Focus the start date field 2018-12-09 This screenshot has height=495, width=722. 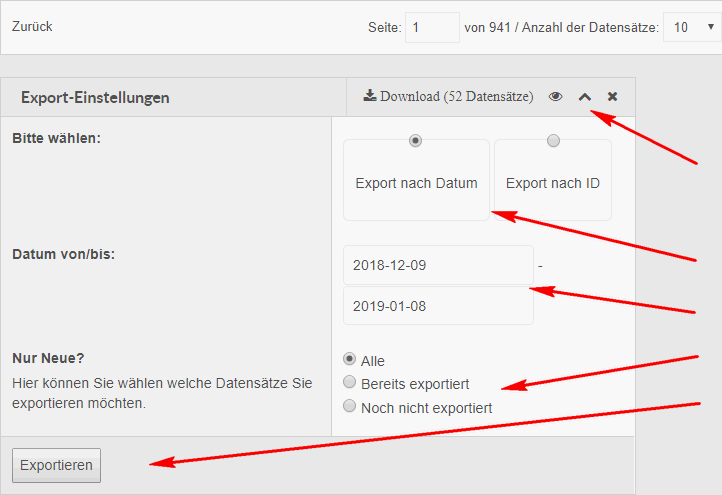coord(437,266)
